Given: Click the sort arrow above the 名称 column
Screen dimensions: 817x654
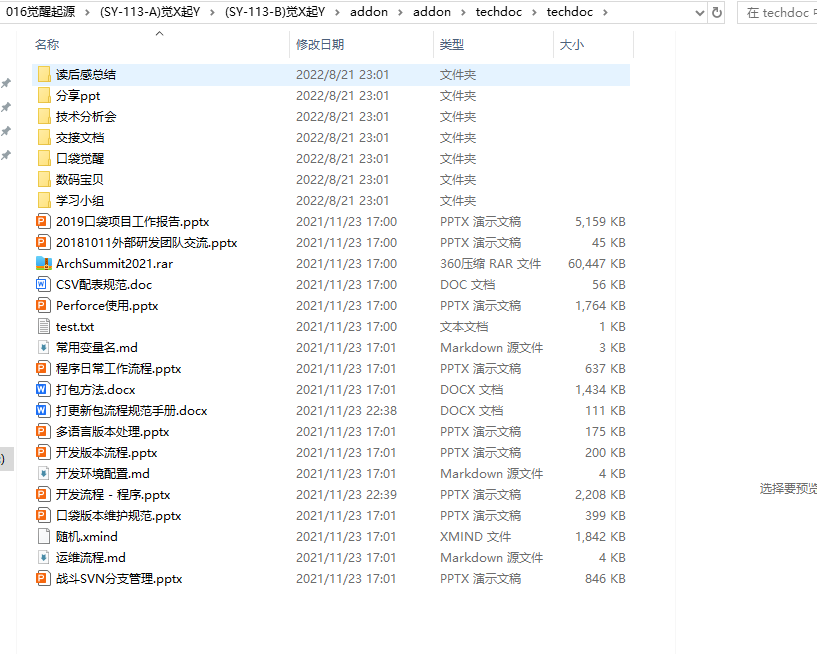Looking at the screenshot, I should point(159,33).
